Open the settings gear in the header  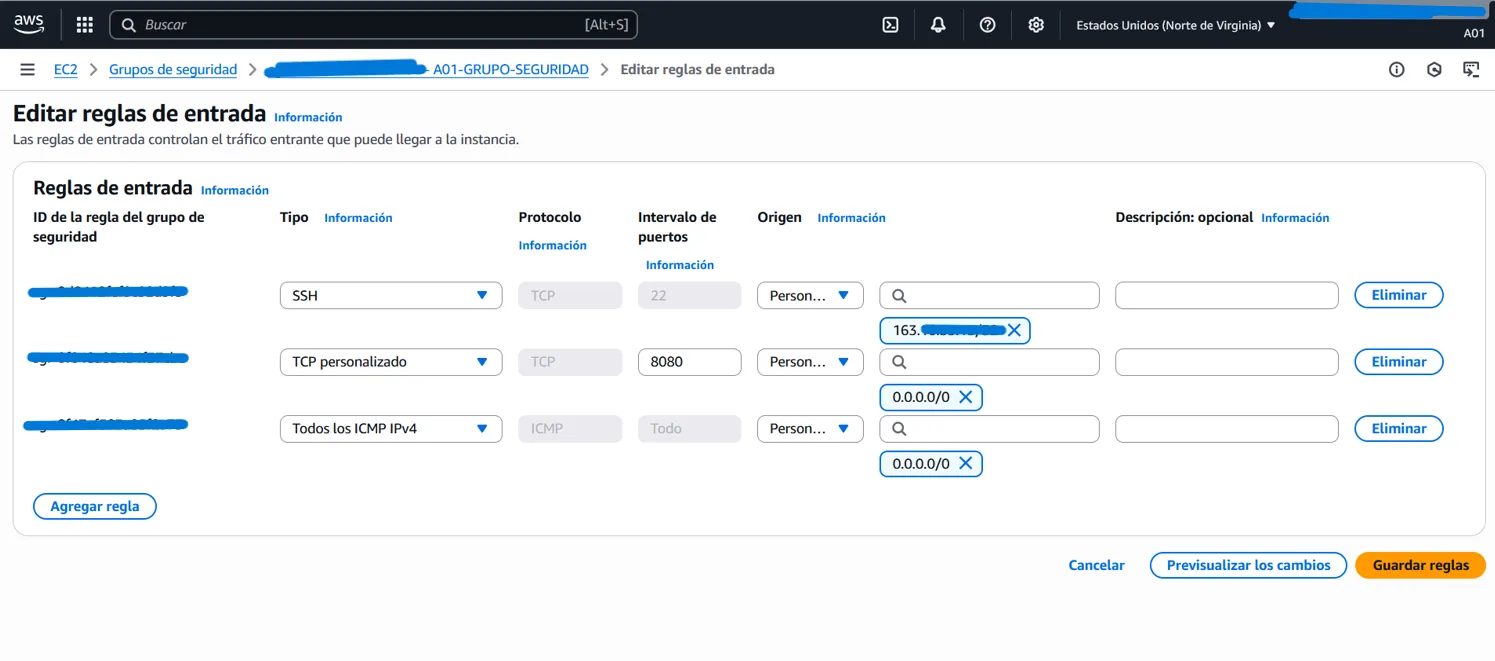click(1036, 25)
